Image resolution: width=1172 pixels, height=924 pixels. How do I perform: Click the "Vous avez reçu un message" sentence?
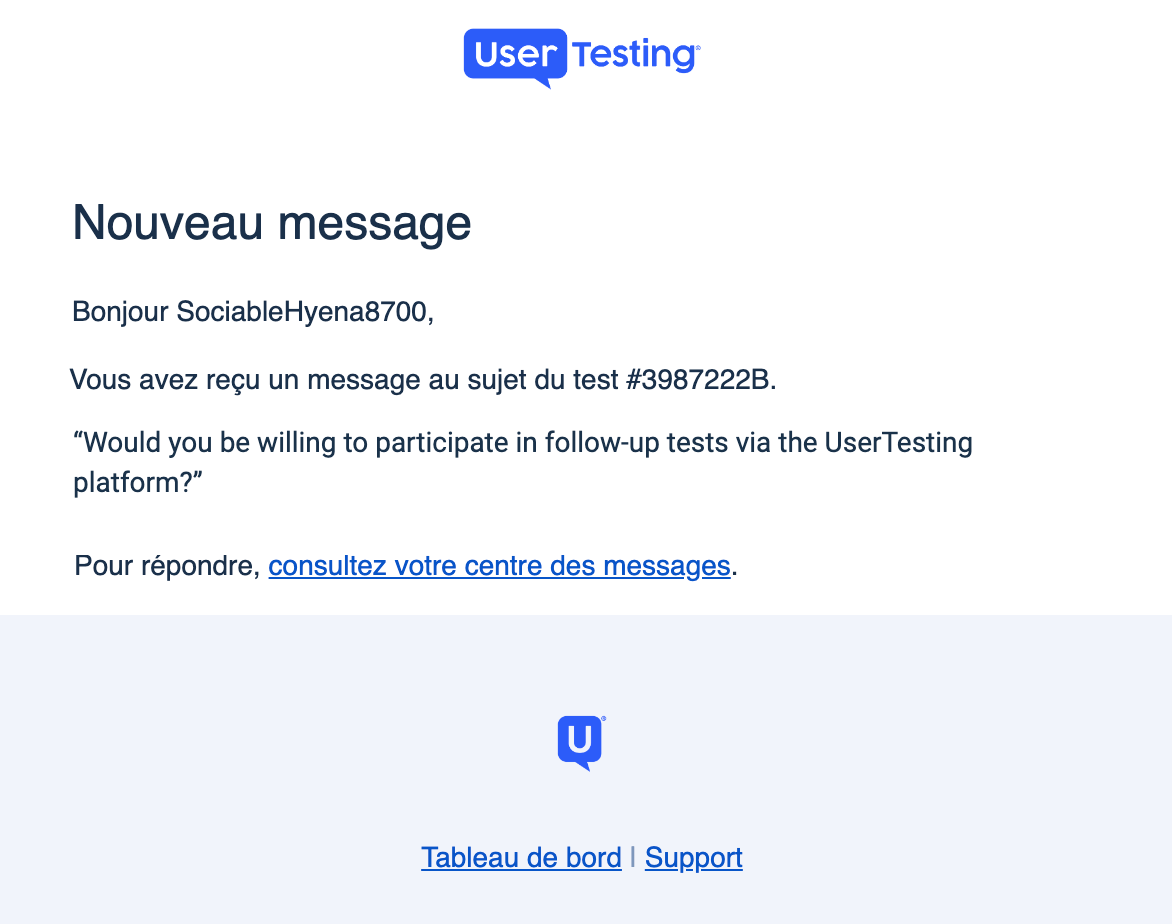423,380
